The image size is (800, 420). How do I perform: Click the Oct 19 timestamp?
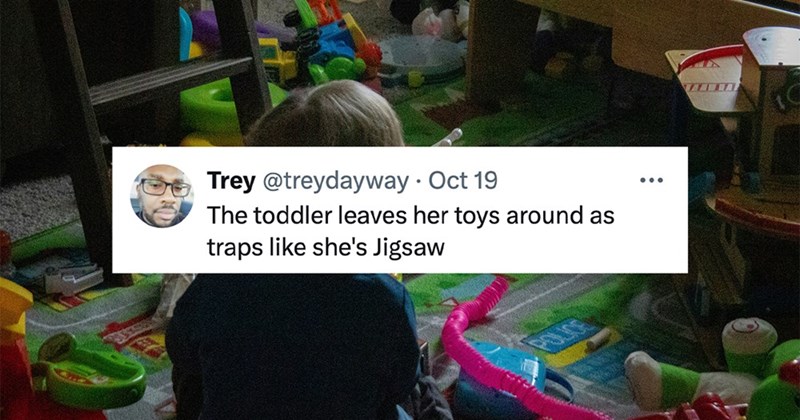coord(463,181)
